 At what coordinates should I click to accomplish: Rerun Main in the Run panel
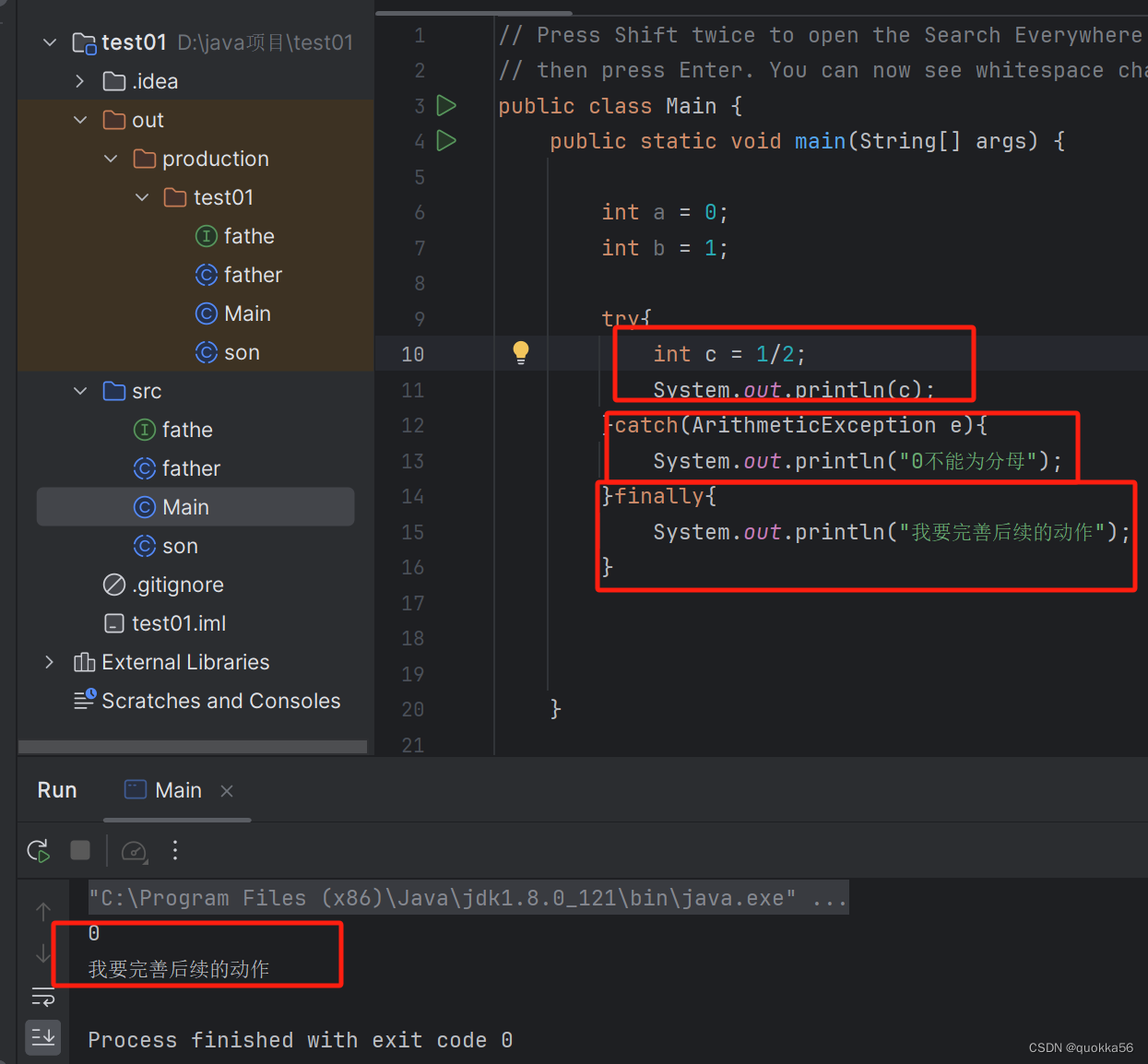click(x=38, y=850)
